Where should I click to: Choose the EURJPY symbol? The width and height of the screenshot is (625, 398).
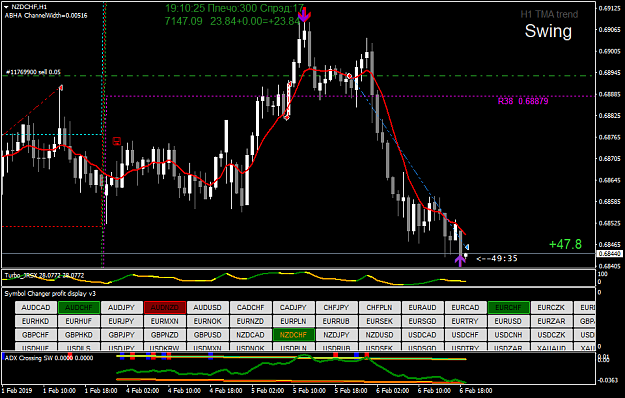122,321
